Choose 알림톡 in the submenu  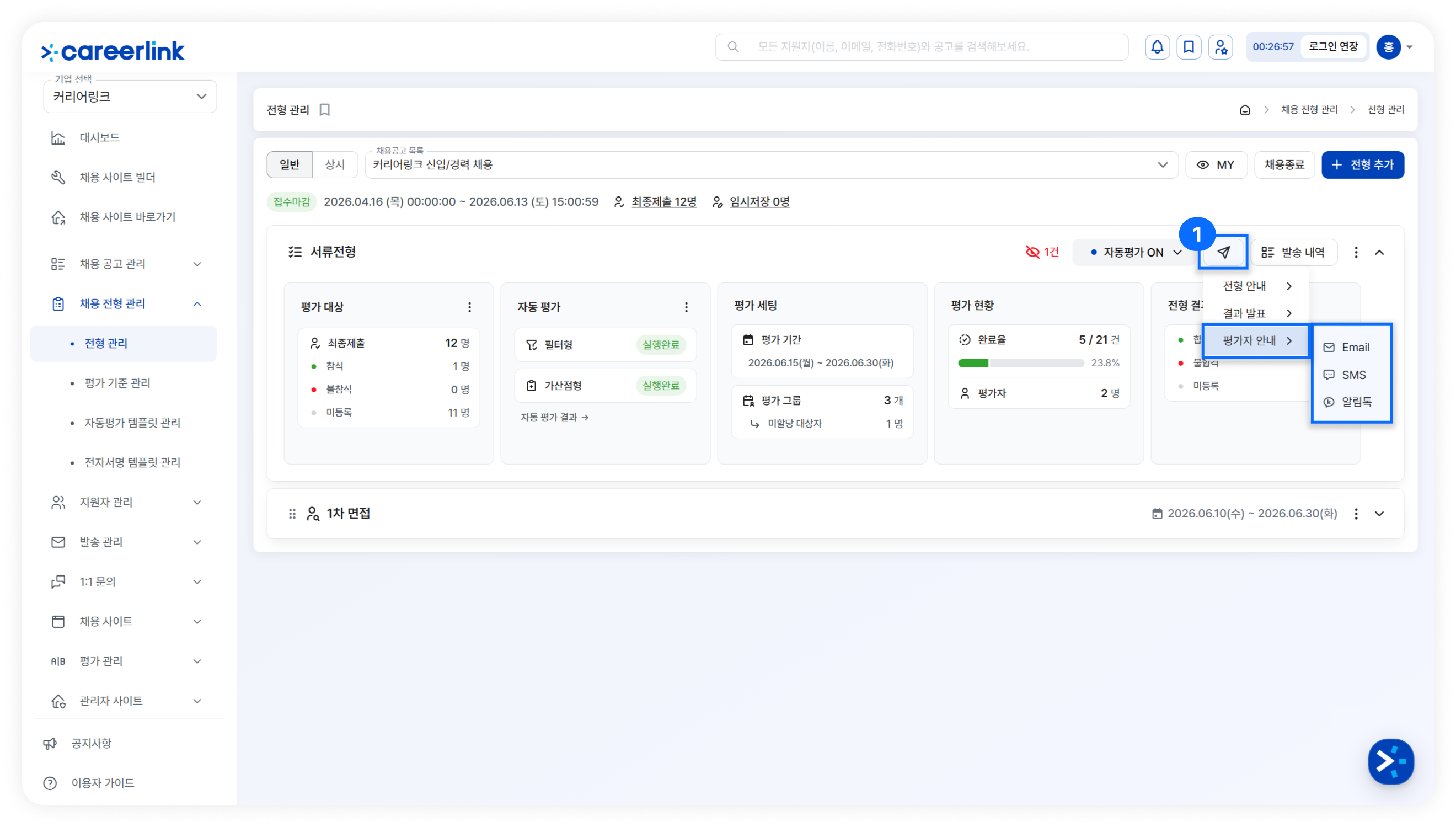point(1352,402)
